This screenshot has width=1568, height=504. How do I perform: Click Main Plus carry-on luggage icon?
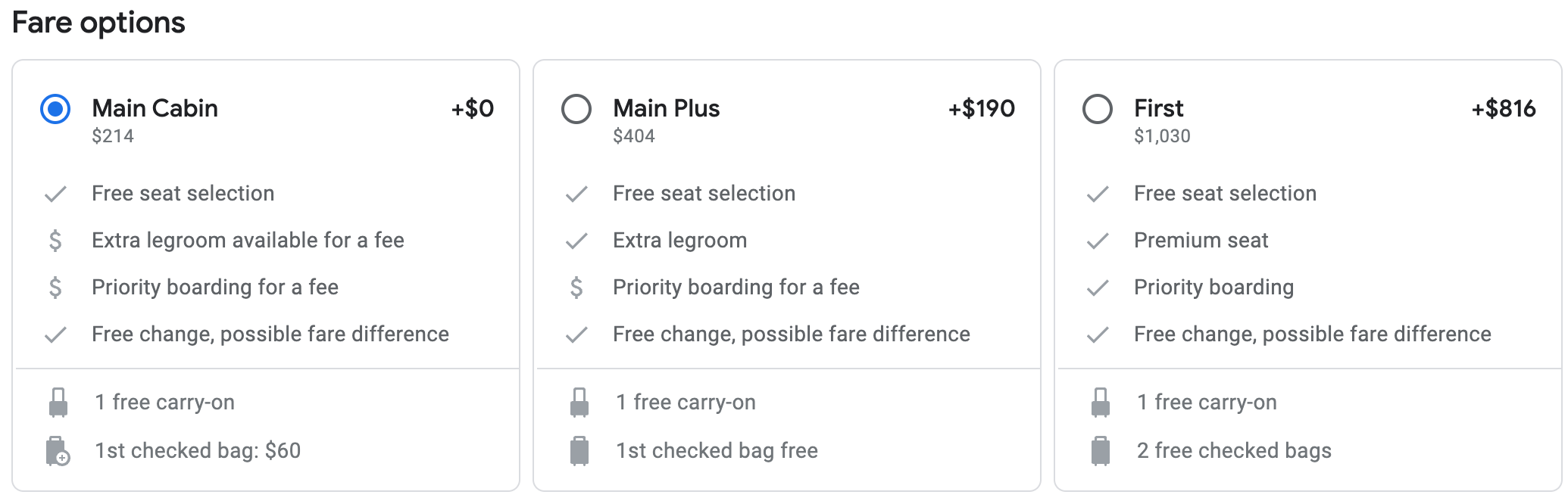pos(579,403)
